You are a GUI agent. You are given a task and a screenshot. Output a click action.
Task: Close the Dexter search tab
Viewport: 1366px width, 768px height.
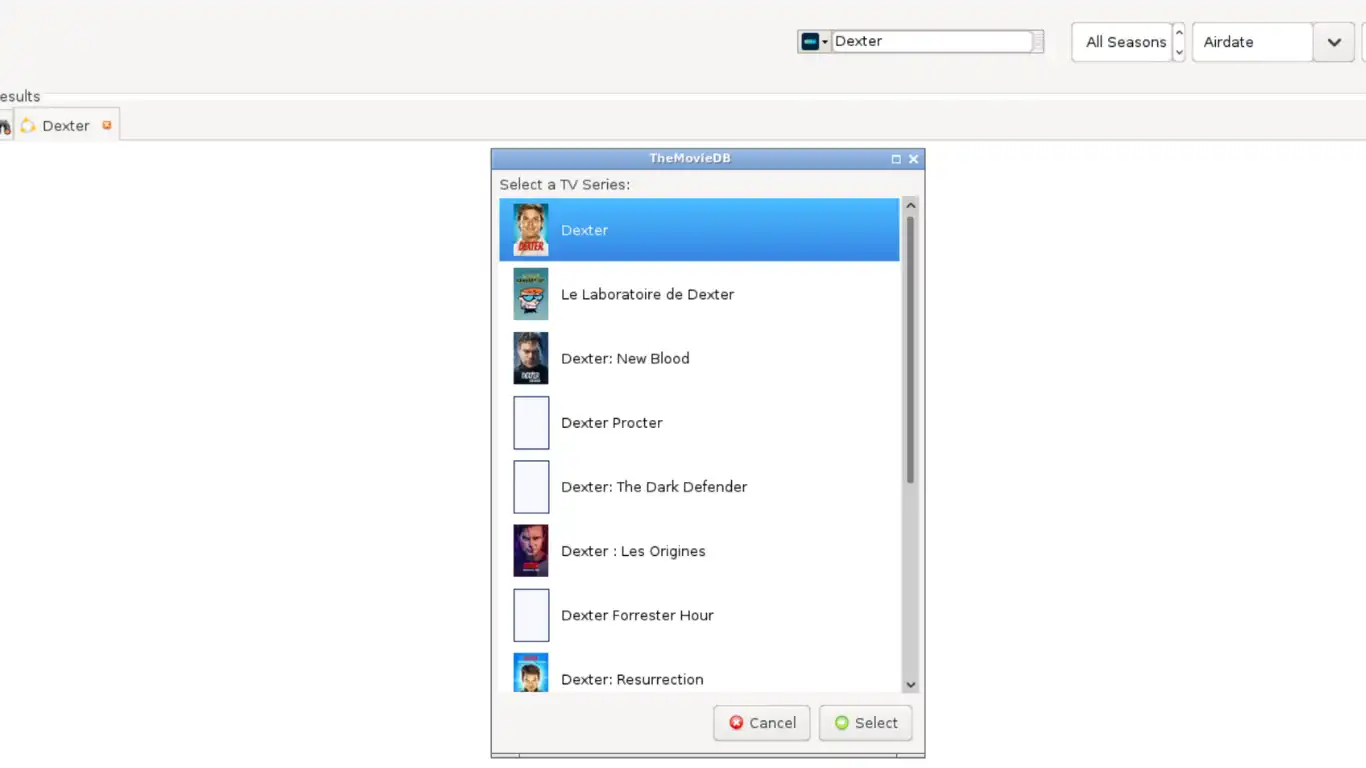pyautogui.click(x=107, y=125)
